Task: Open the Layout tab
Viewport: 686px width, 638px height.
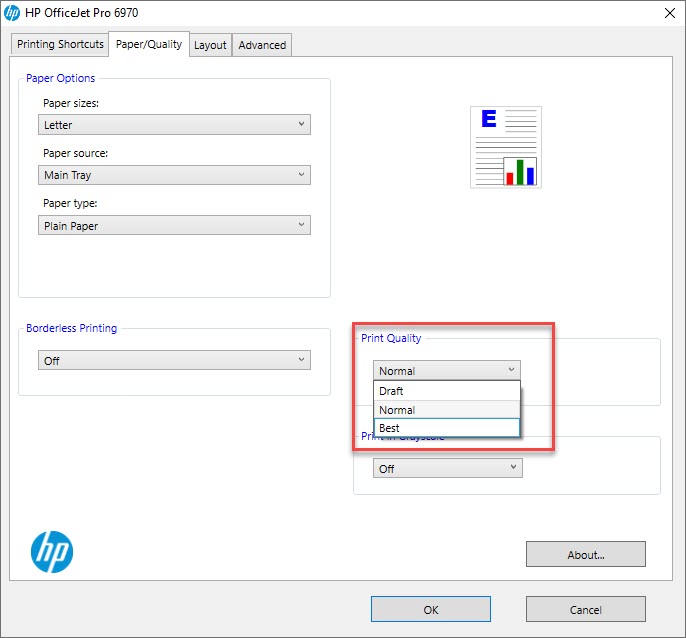Action: (x=210, y=45)
